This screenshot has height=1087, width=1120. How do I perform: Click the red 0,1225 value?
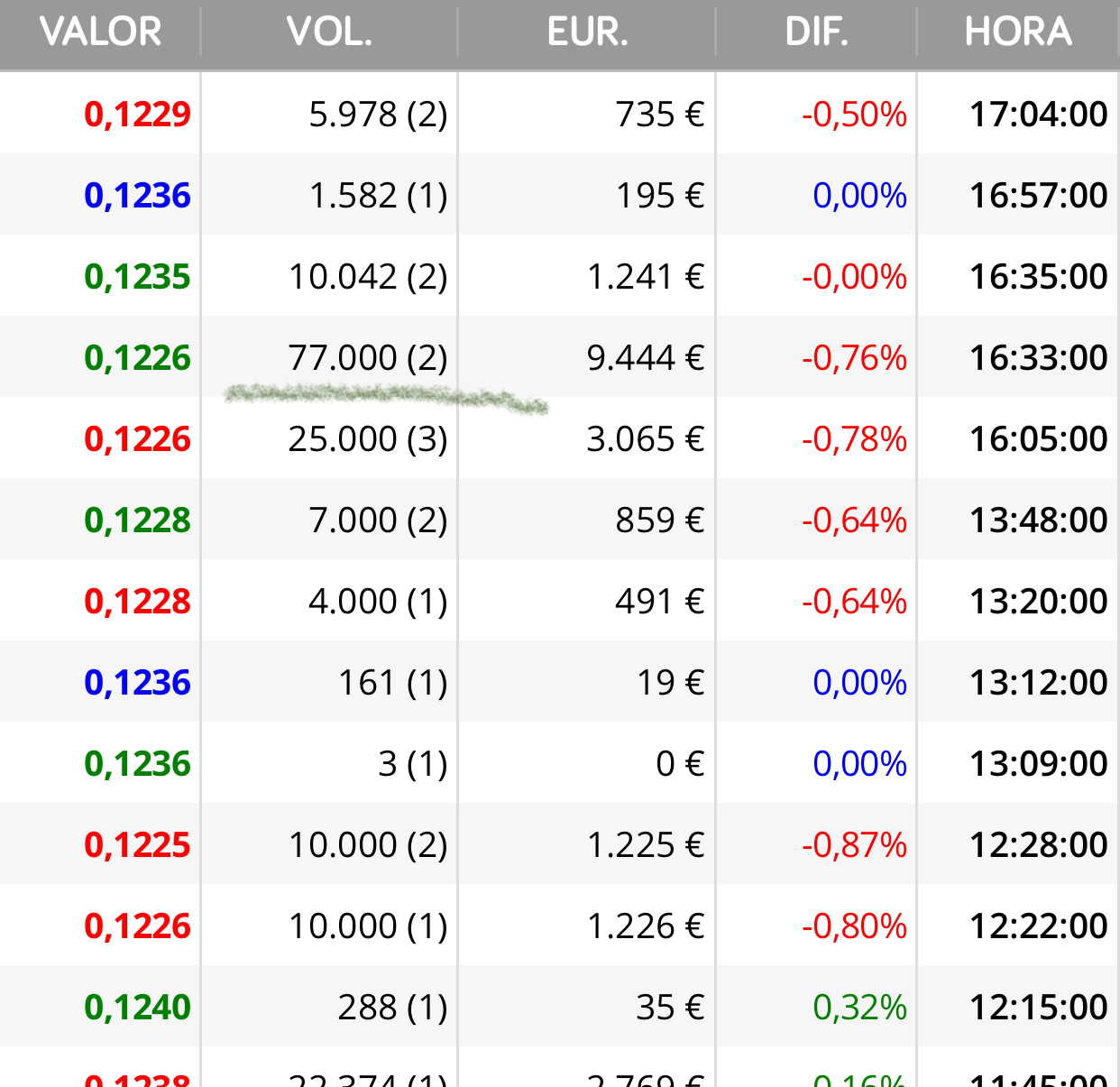[137, 845]
